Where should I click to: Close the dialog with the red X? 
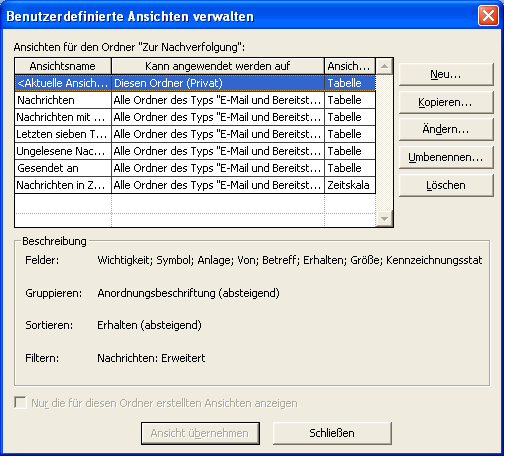click(488, 16)
